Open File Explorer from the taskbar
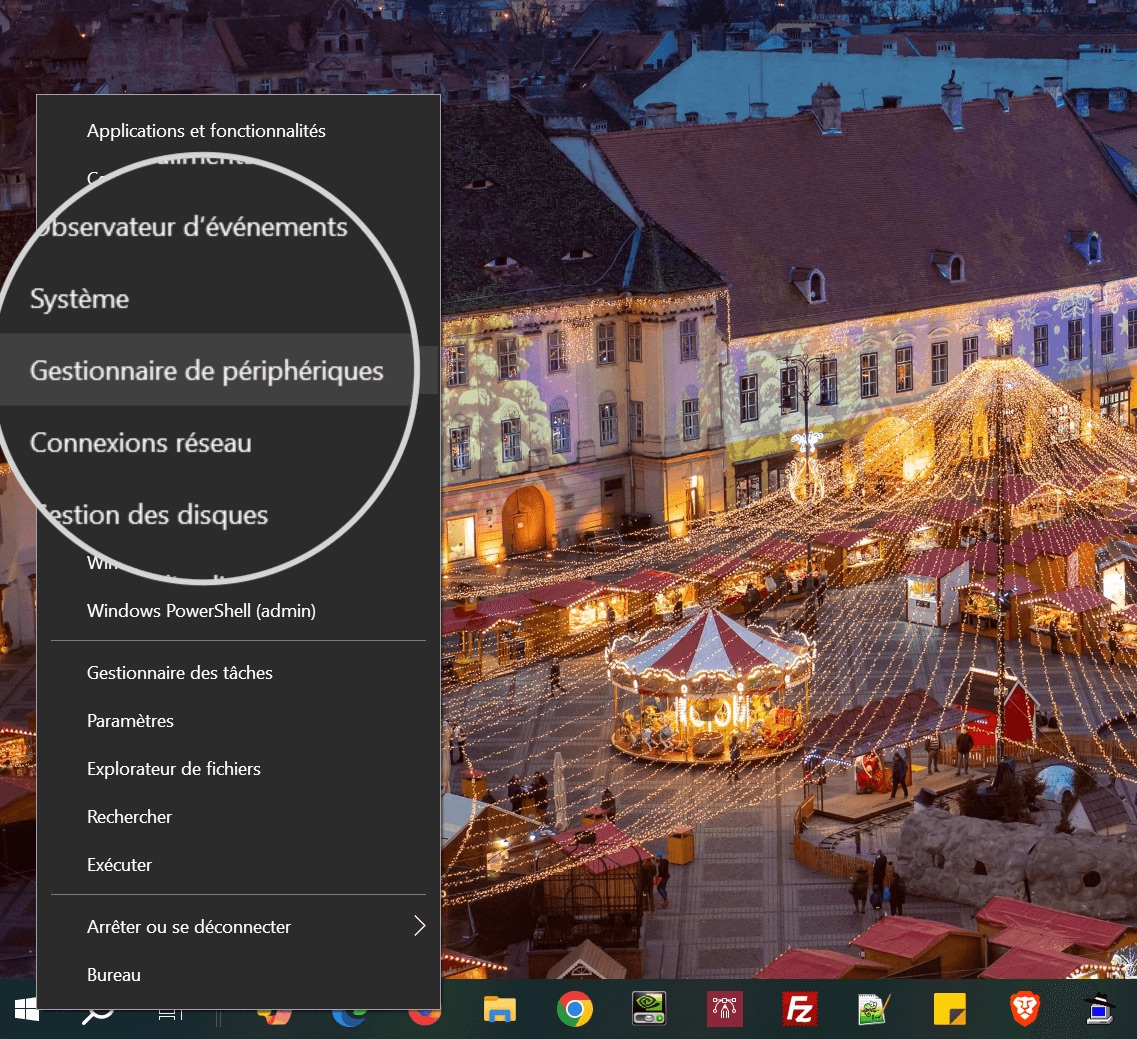The height and width of the screenshot is (1039, 1137). (x=500, y=1009)
